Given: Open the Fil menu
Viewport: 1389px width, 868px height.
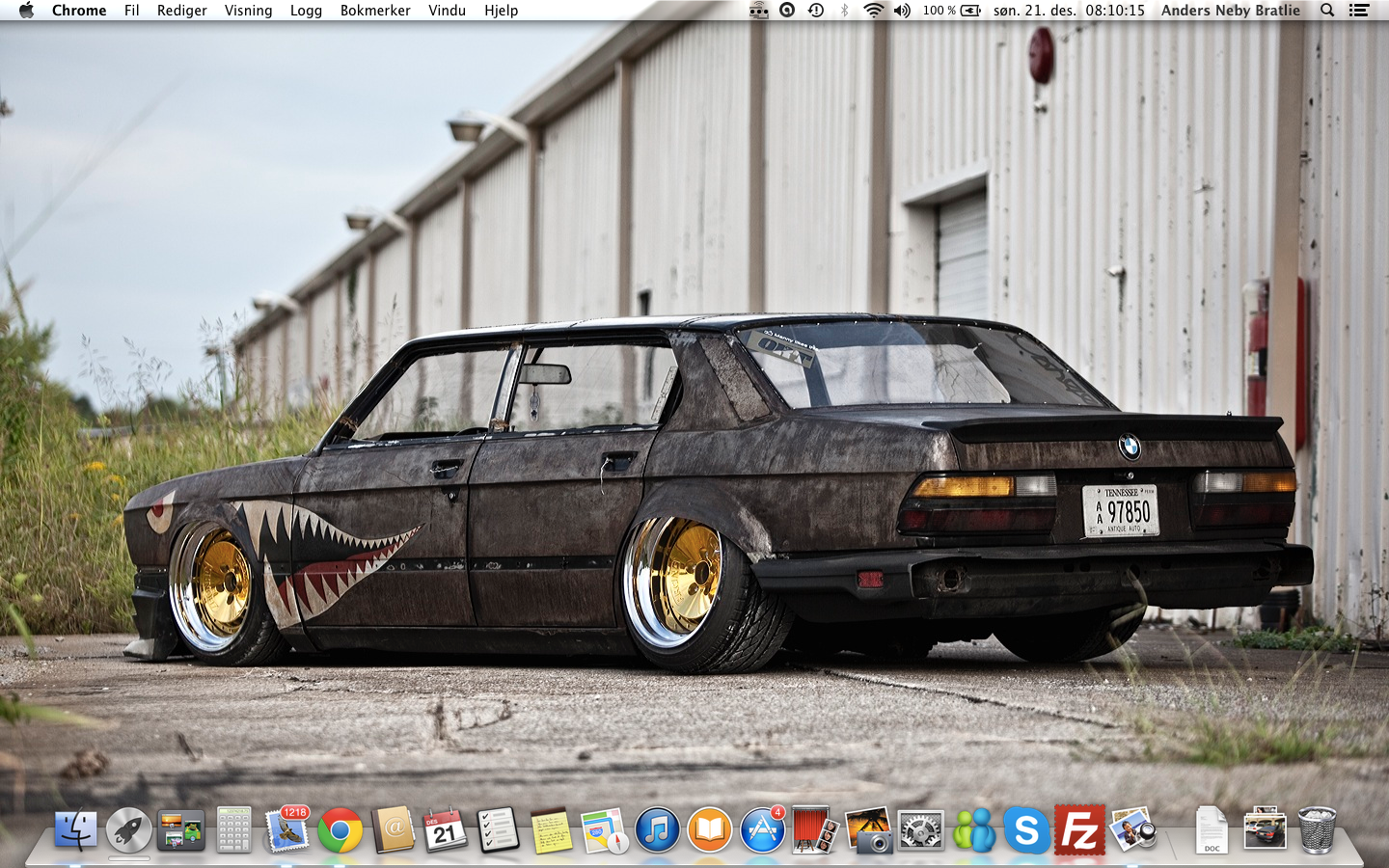Looking at the screenshot, I should click(132, 11).
